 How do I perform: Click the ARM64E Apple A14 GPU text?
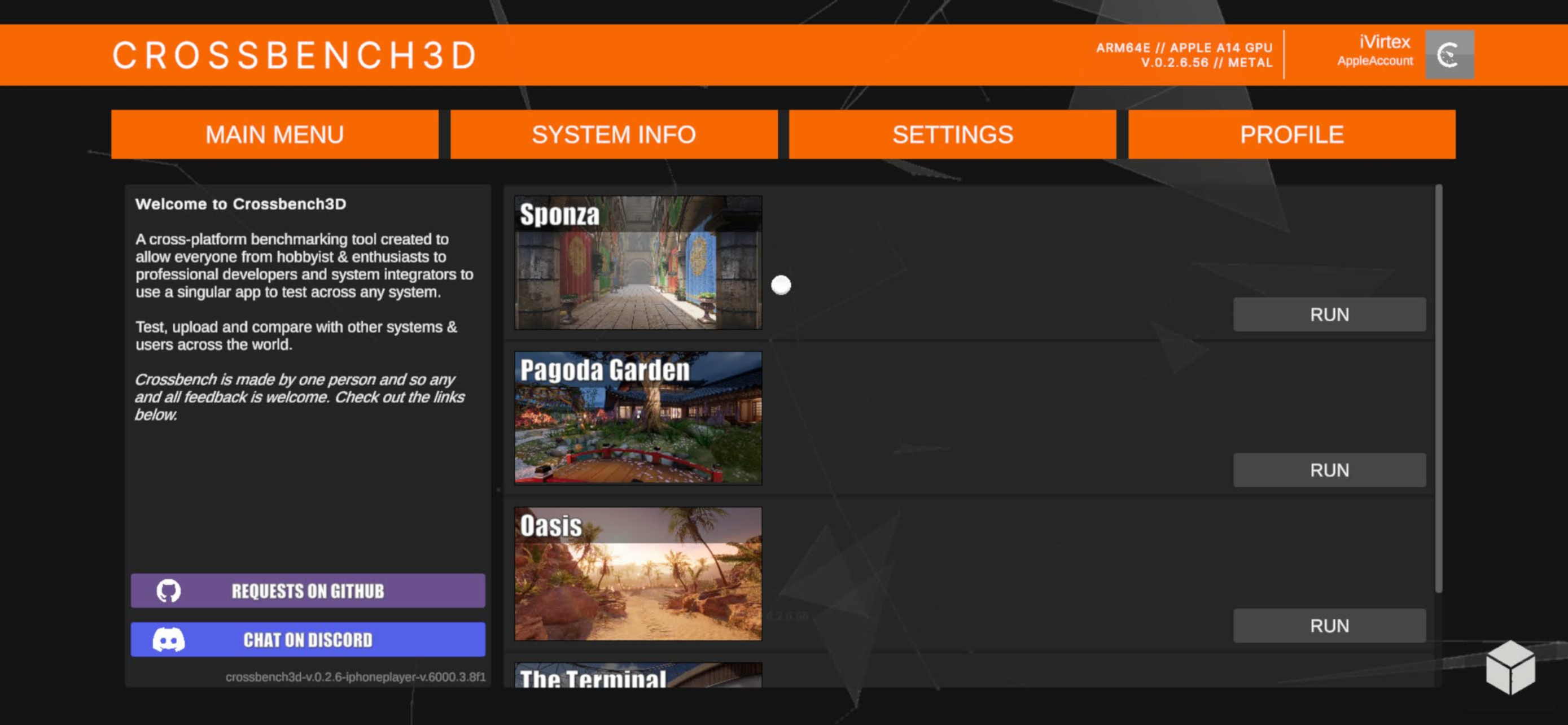pos(1184,47)
